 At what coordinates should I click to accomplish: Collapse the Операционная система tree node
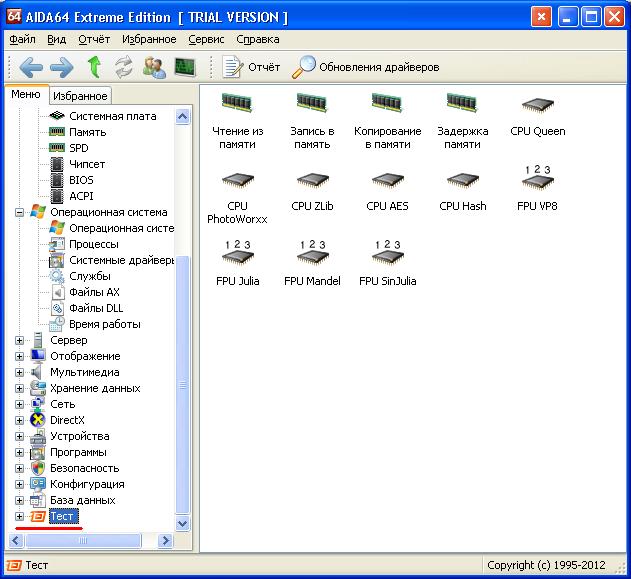point(19,212)
